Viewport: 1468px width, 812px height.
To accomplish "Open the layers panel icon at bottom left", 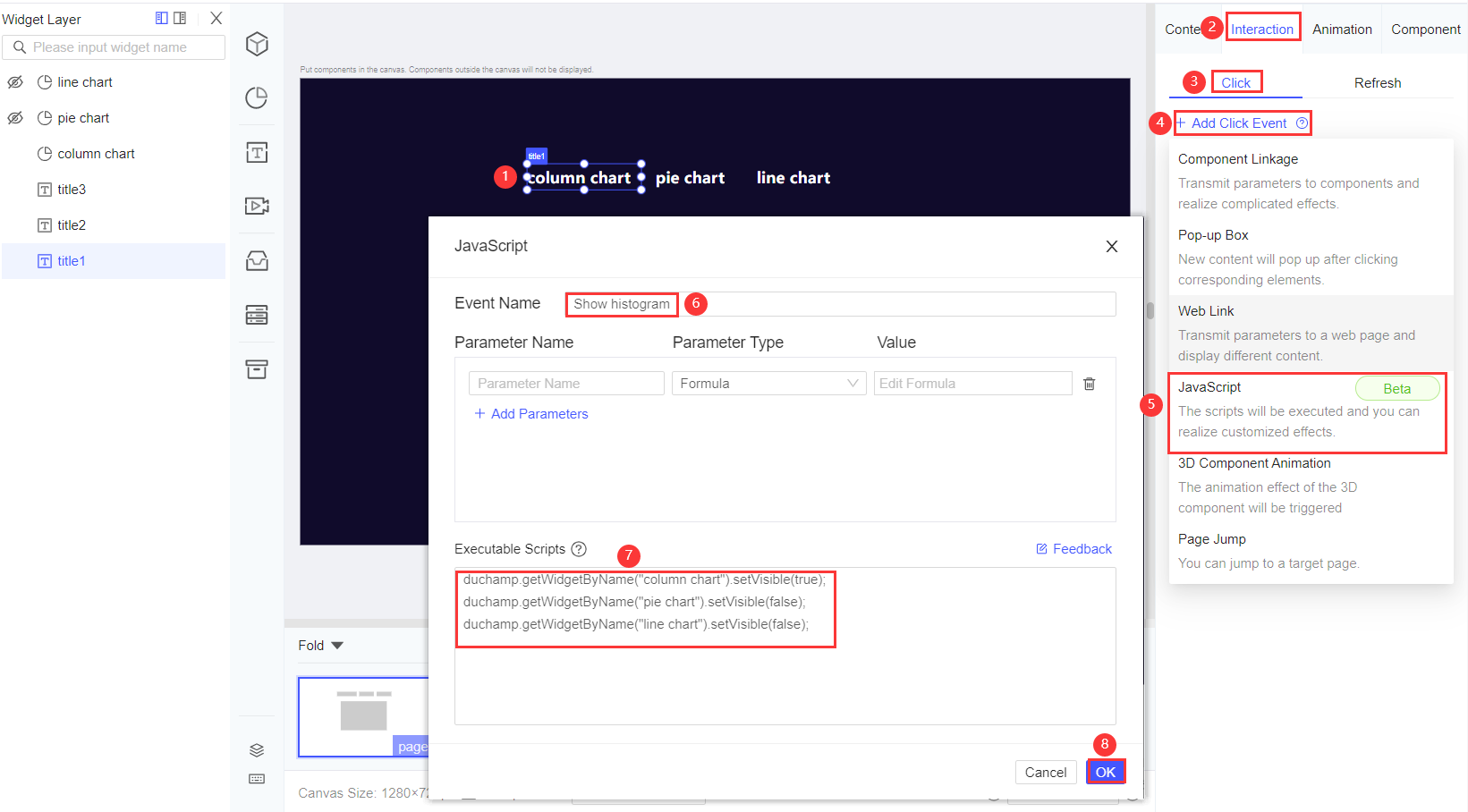I will coord(257,750).
